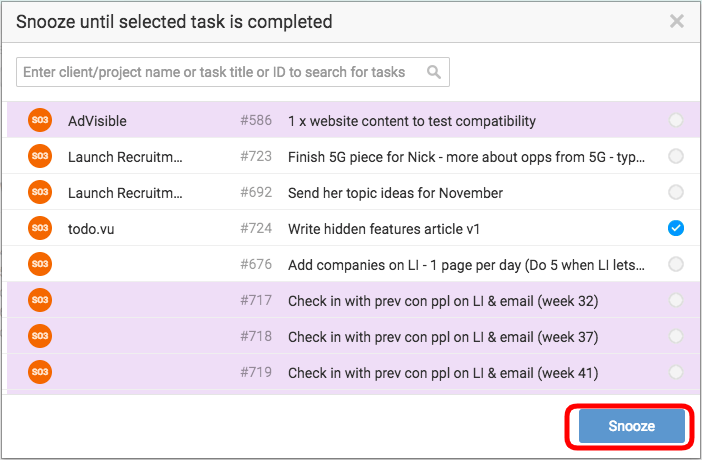Focus the task search input field
Viewport: 702px width, 460px height.
[x=220, y=72]
